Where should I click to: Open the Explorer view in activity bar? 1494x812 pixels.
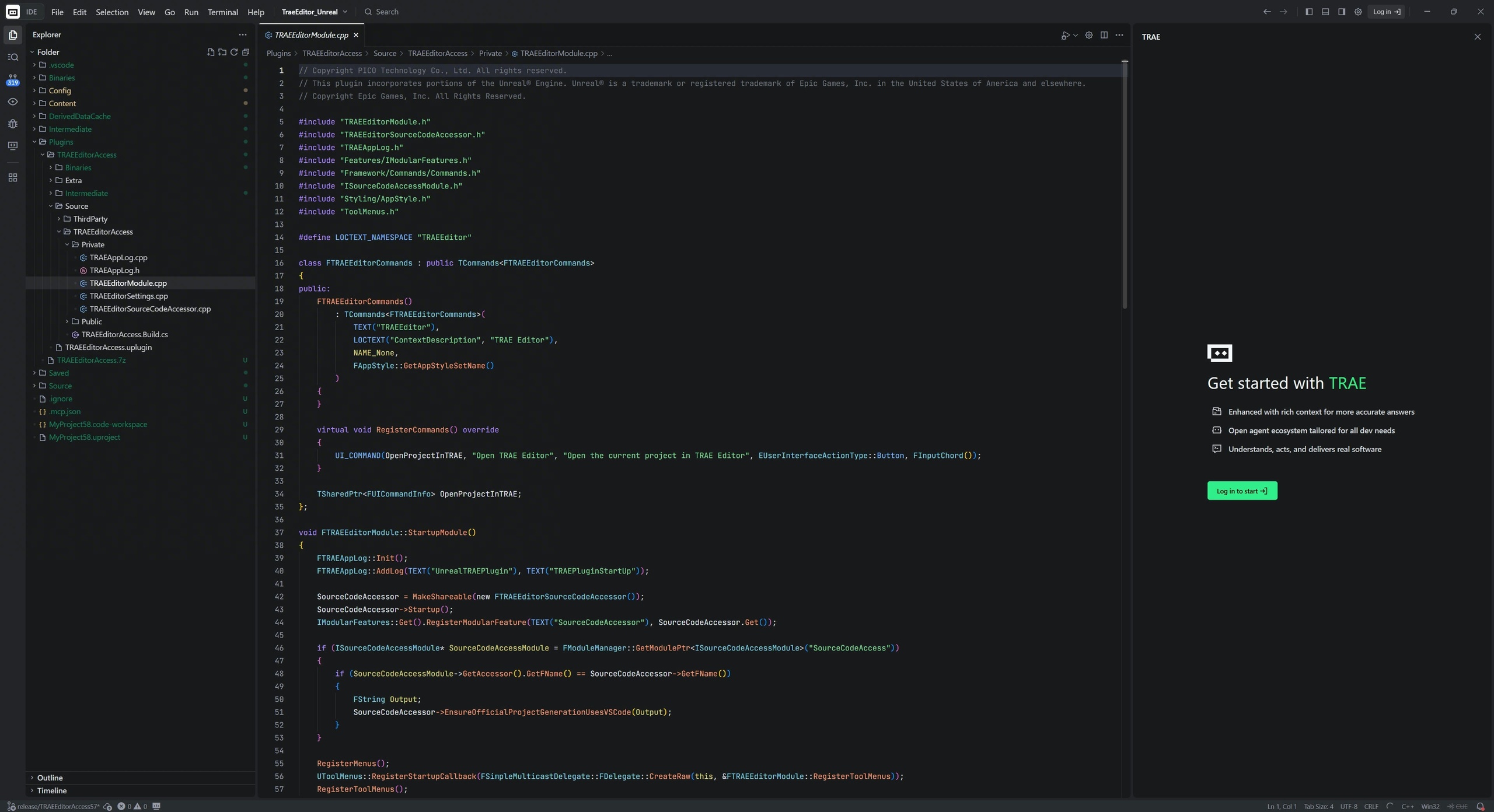point(13,35)
